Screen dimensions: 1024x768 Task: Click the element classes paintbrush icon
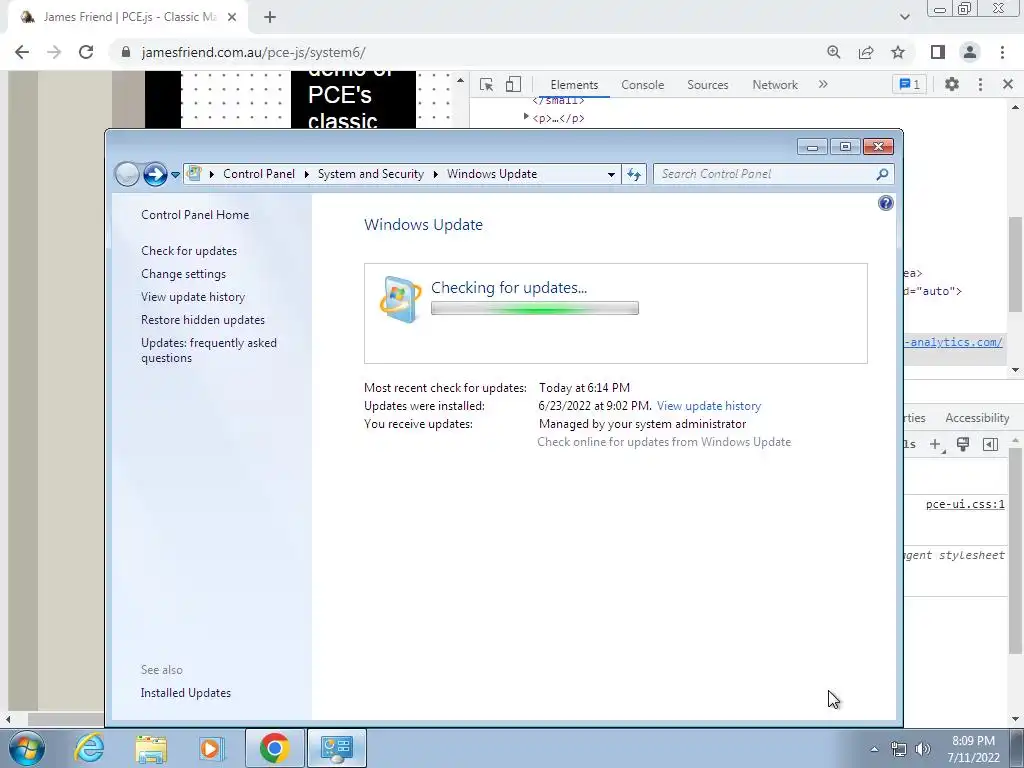coord(963,444)
